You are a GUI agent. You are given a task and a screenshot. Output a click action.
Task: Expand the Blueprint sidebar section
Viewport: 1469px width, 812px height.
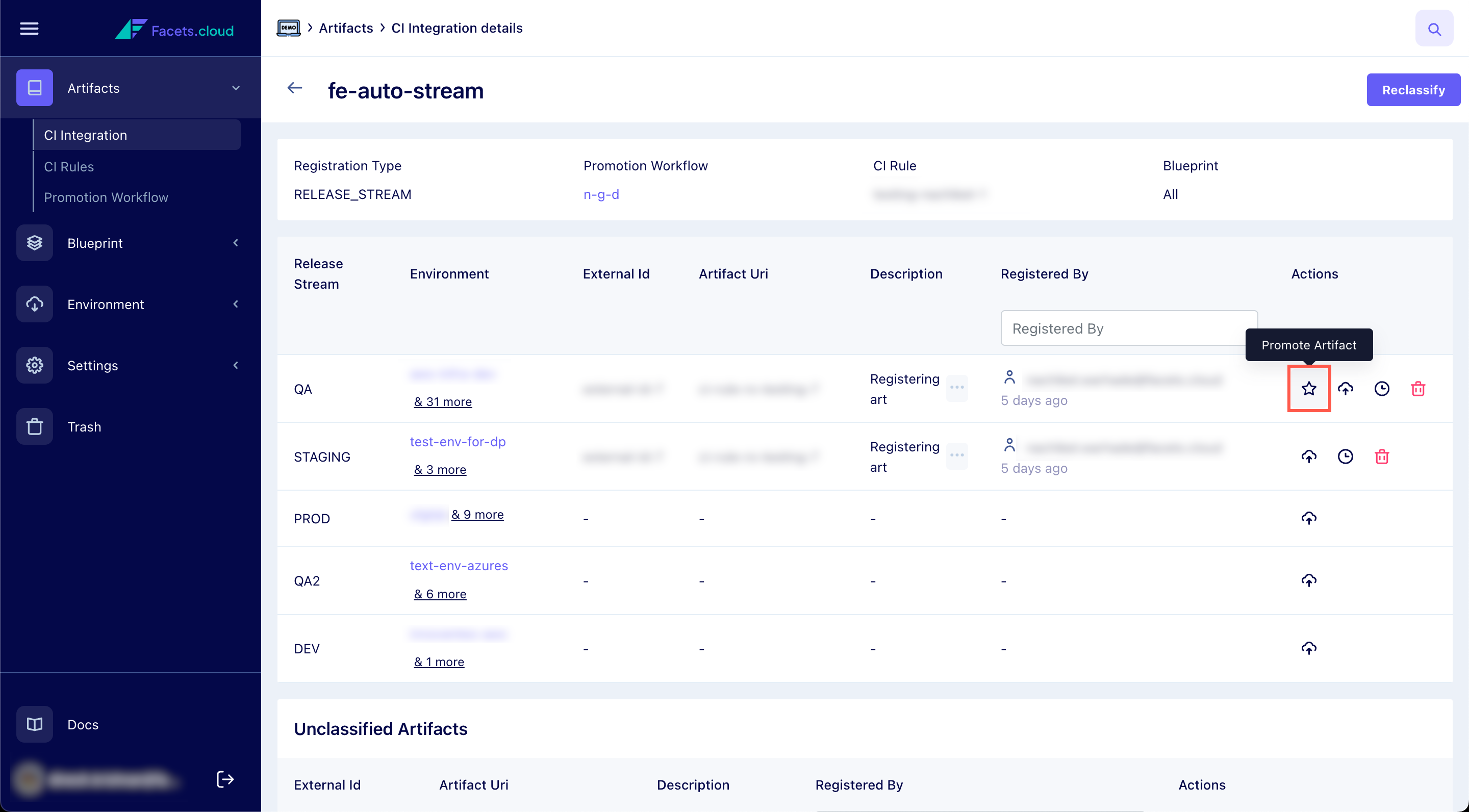tap(236, 243)
